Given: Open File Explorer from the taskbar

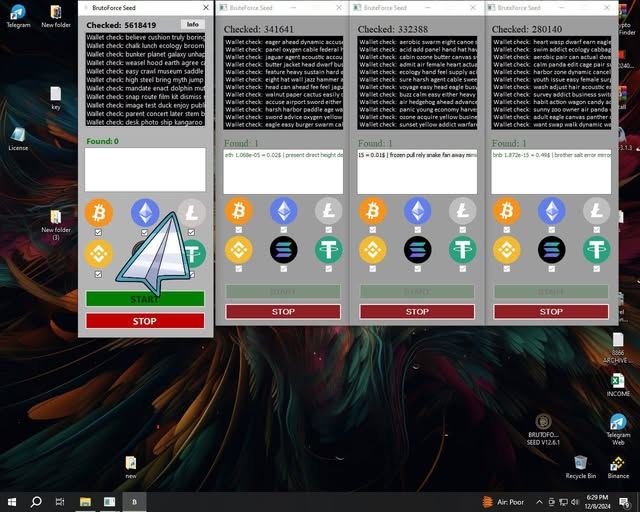Looking at the screenshot, I should [85, 501].
